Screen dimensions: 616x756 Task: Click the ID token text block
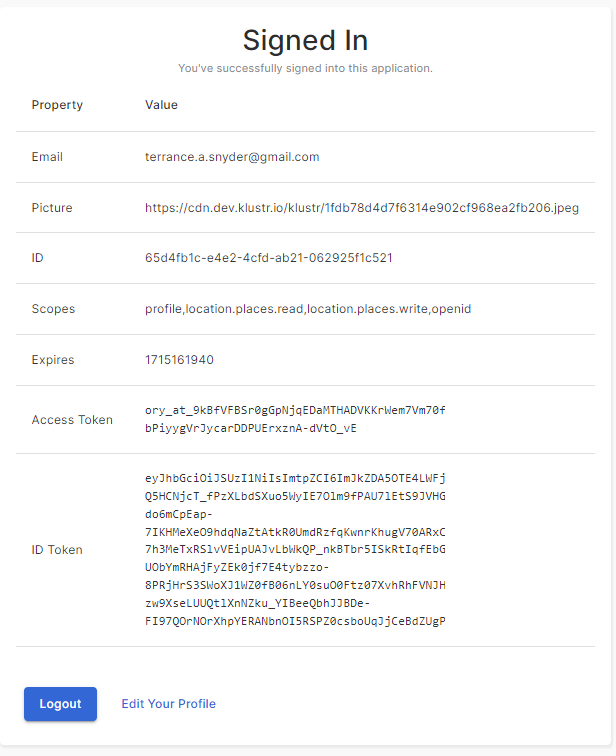[x=295, y=549]
